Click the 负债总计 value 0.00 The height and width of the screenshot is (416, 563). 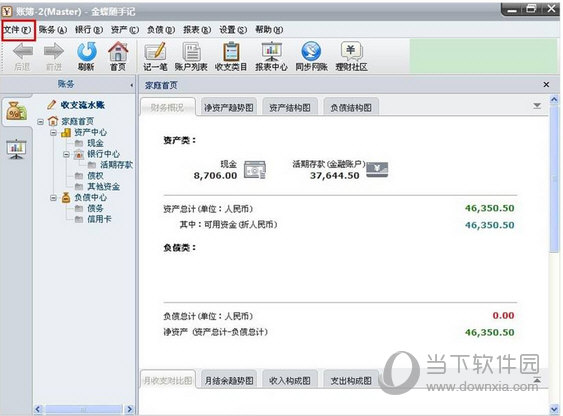(x=503, y=315)
